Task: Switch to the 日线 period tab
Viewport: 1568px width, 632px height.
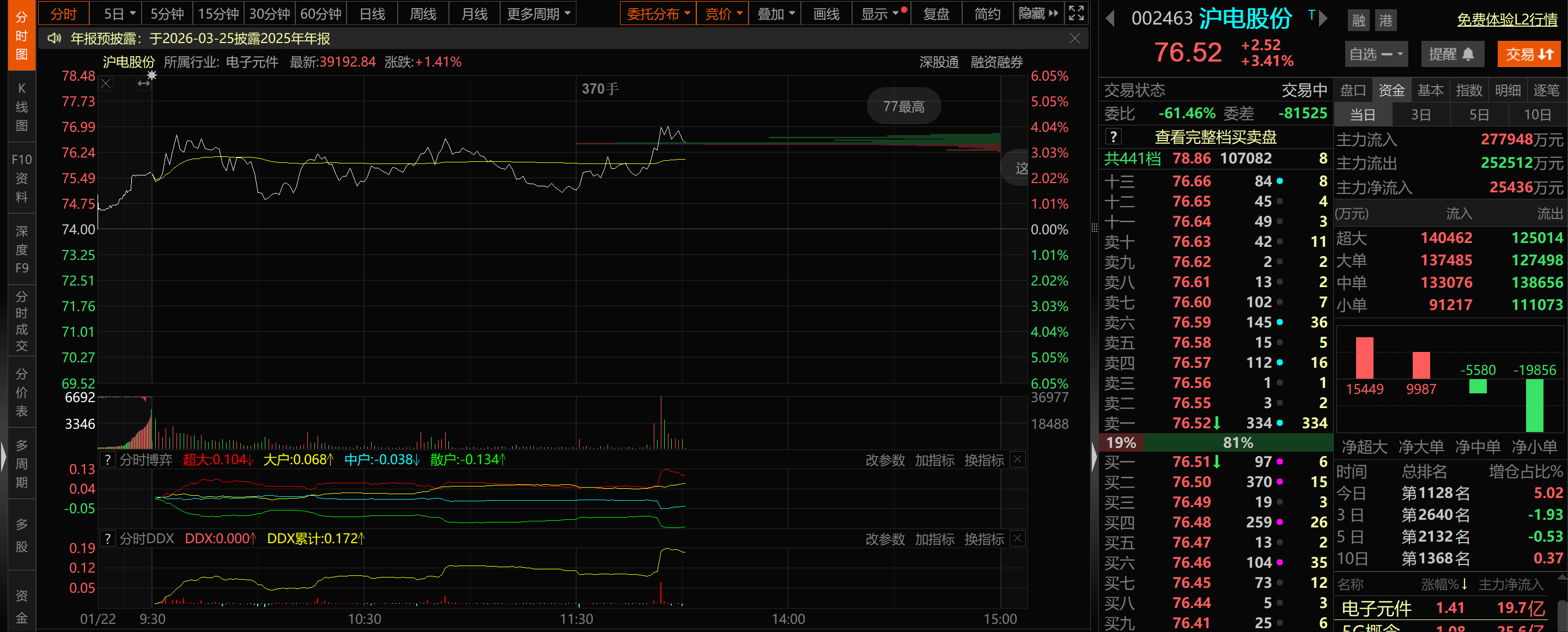Action: [372, 14]
